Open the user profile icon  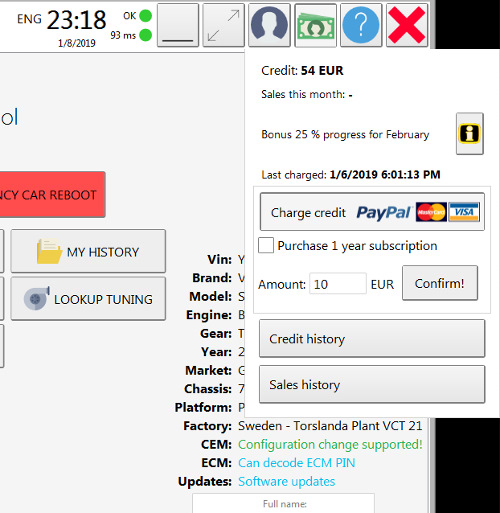269,25
